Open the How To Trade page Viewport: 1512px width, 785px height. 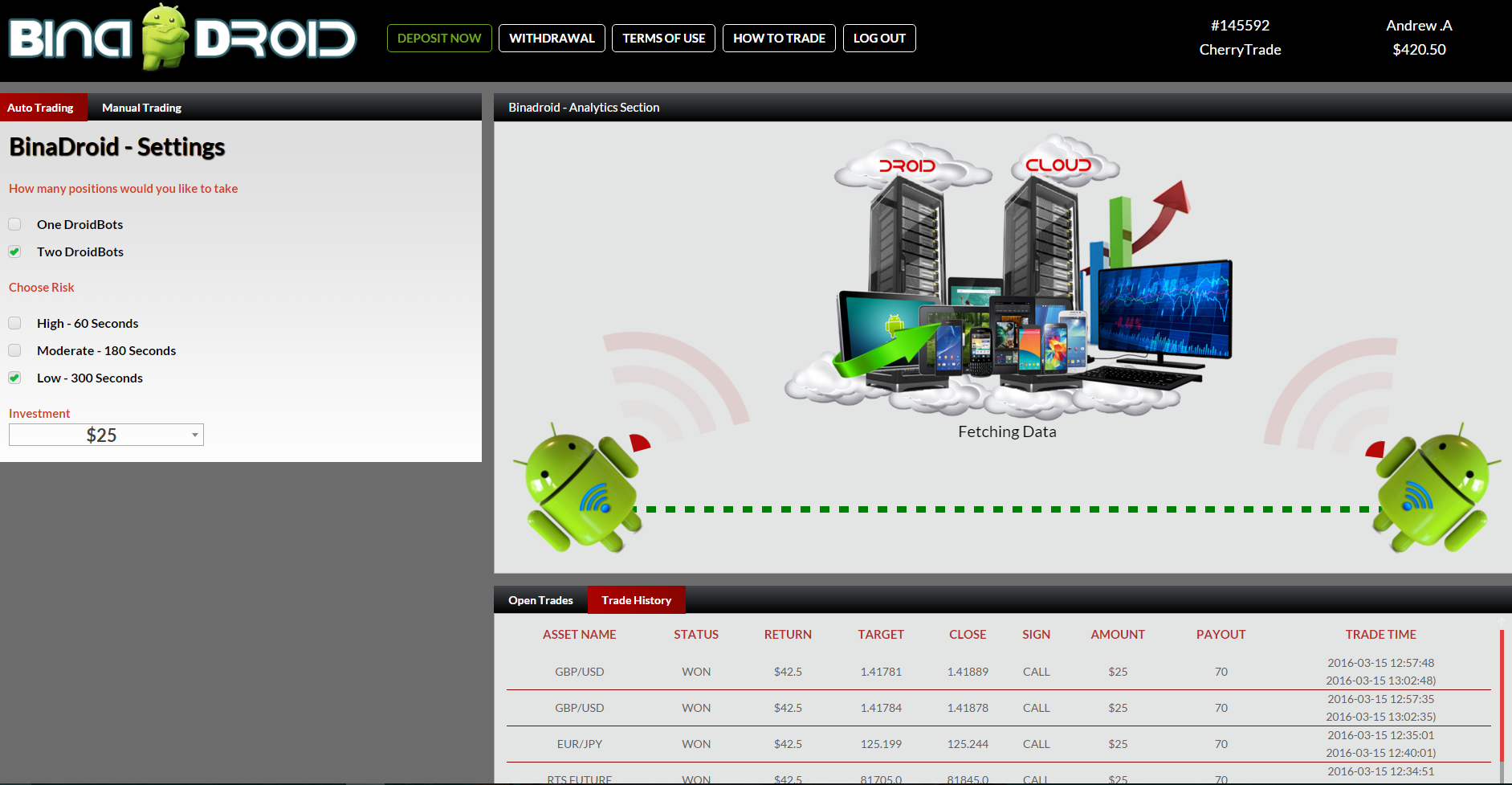779,38
